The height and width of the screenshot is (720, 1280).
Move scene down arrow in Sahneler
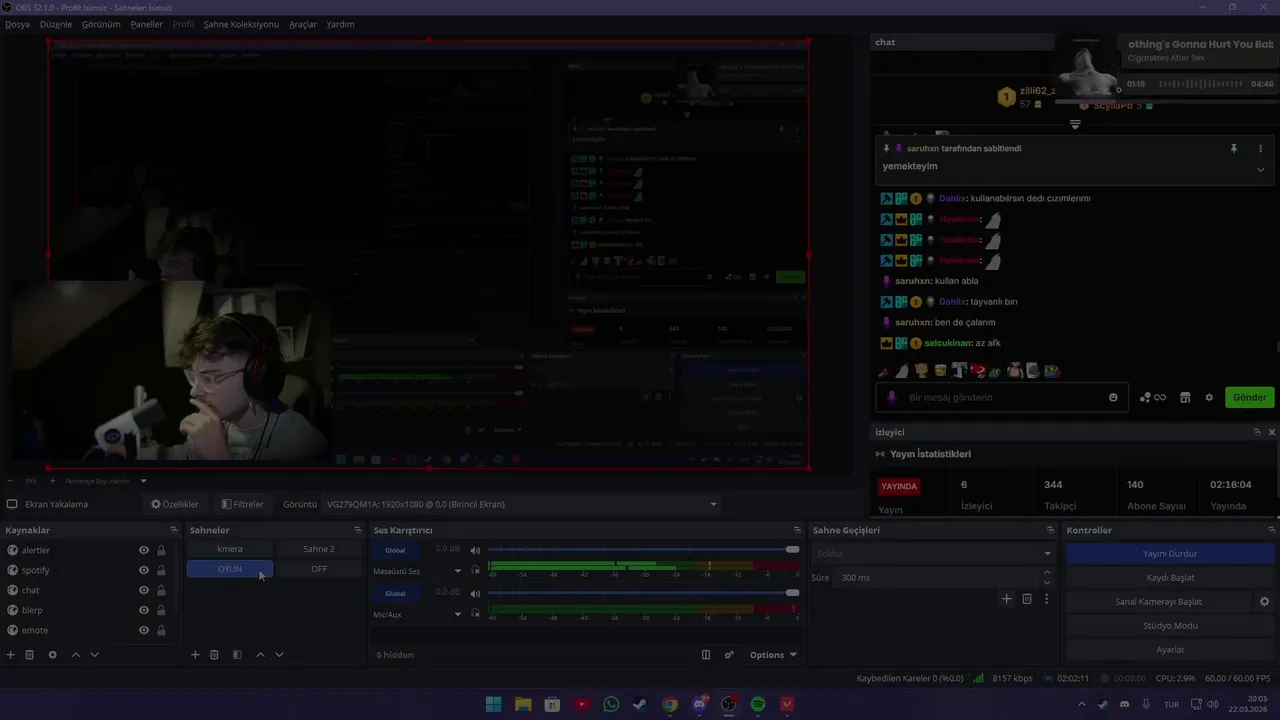point(279,655)
